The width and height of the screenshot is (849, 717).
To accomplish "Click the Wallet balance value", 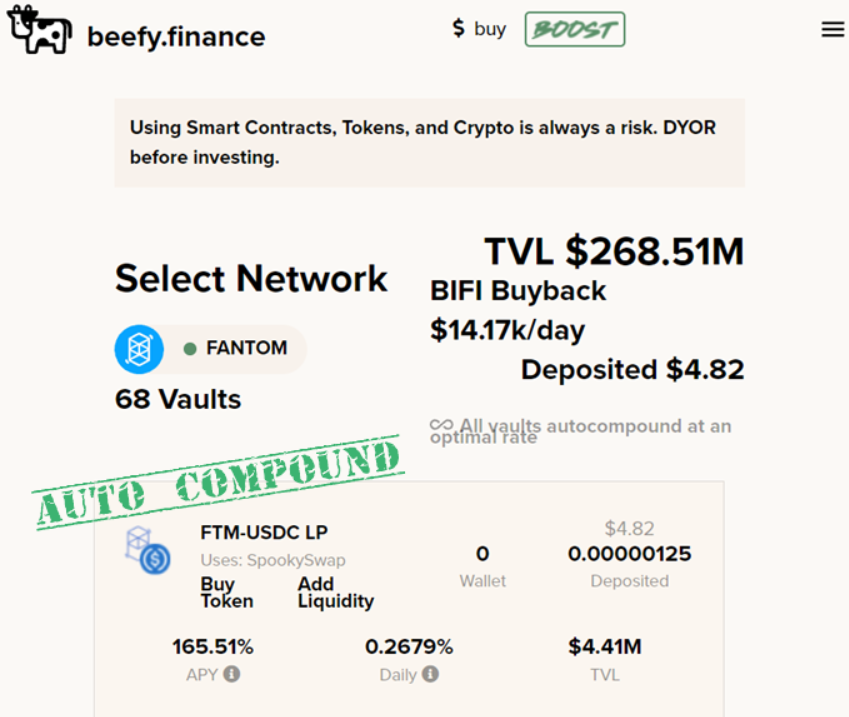I will tap(482, 554).
